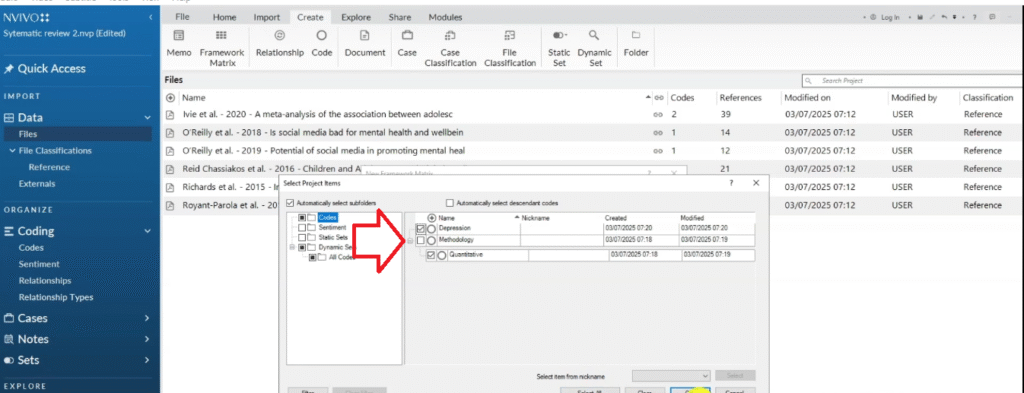Enable Automatically select descendant codes

point(449,202)
